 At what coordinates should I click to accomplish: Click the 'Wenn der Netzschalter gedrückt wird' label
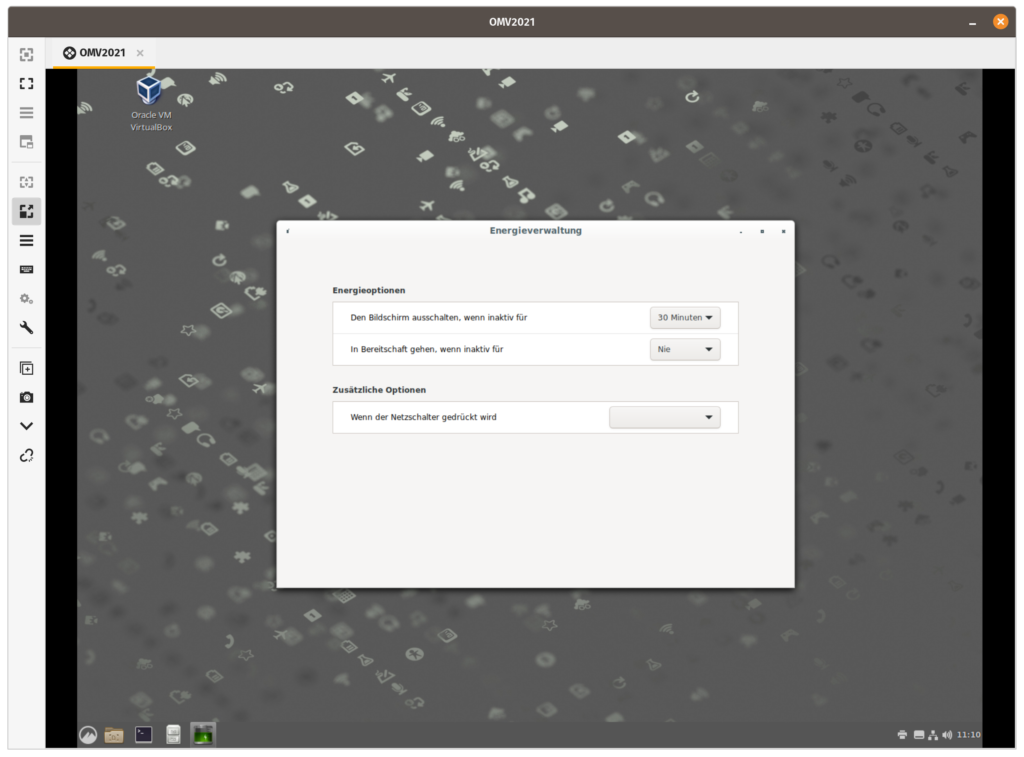tap(423, 417)
